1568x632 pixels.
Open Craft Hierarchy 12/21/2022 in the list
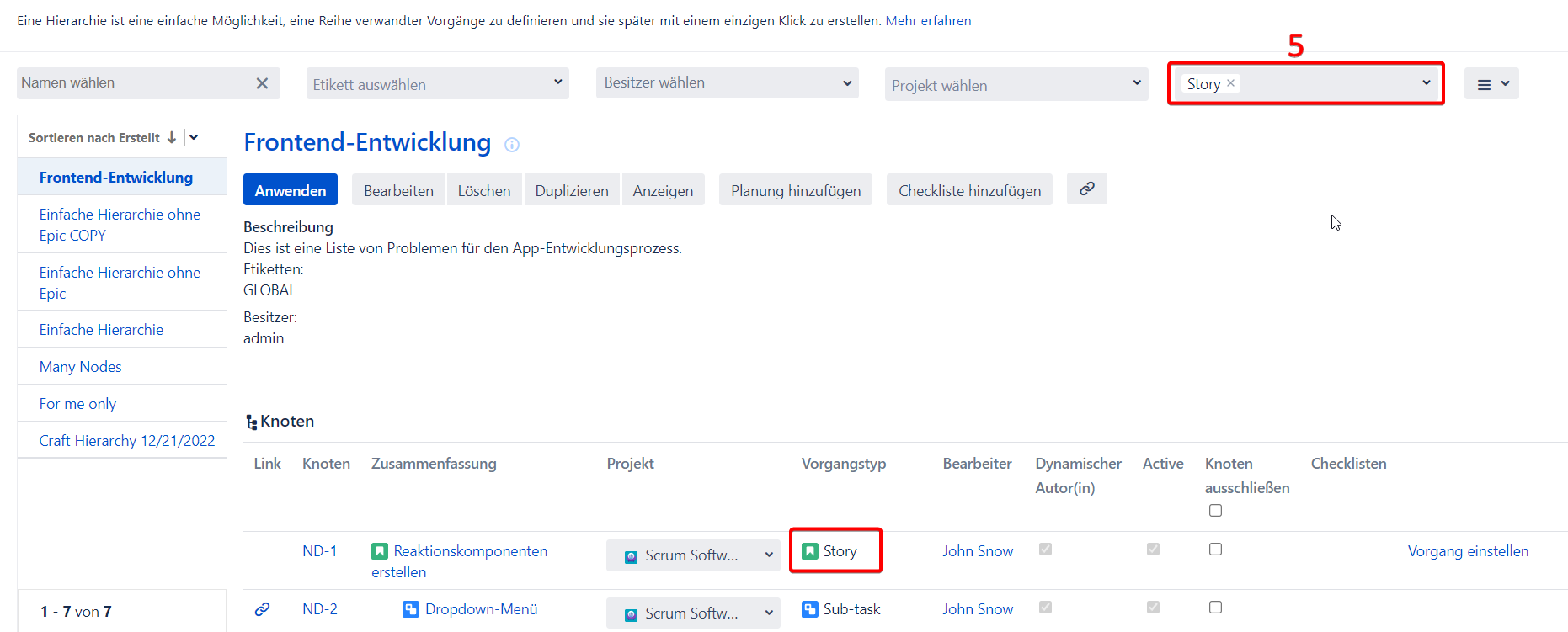(x=126, y=441)
